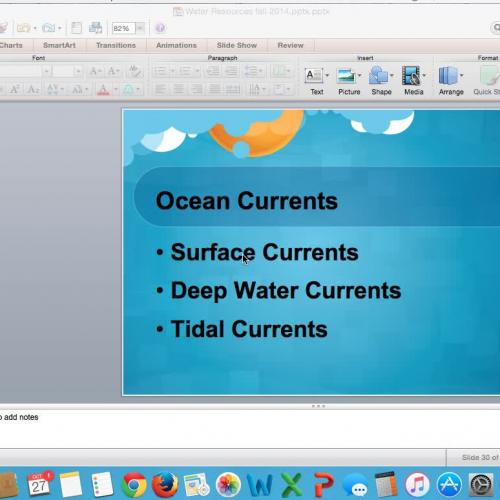Open the Line Spacing dropdown
This screenshot has height=500, width=500.
tap(253, 71)
